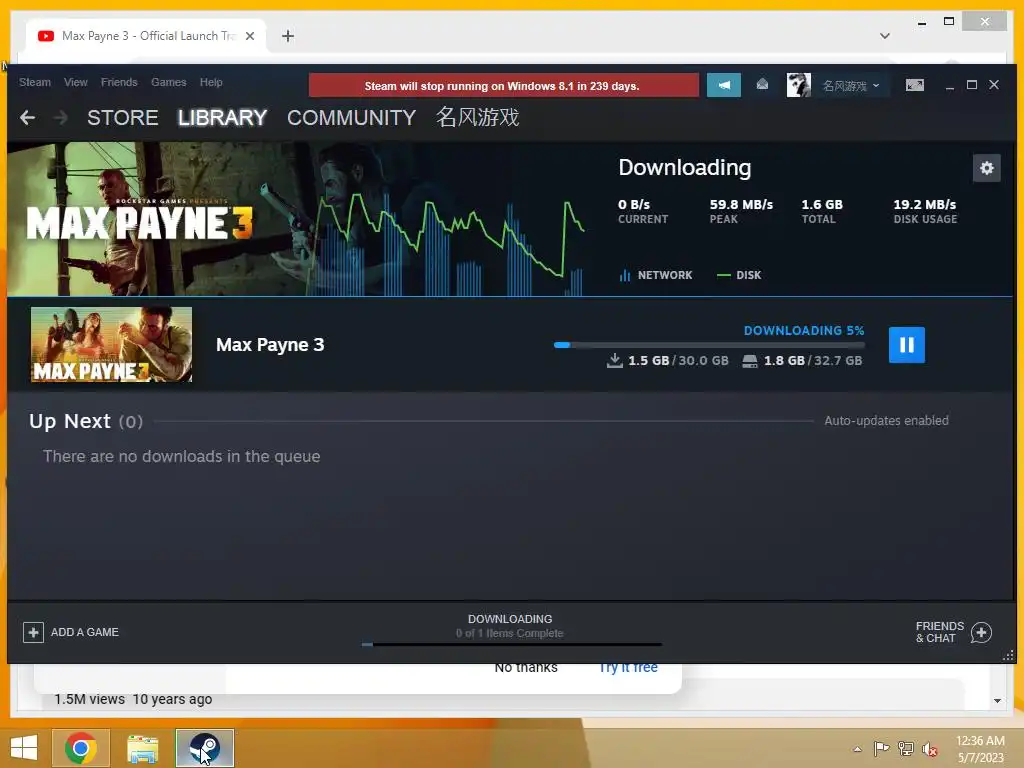Screen dimensions: 1024x768
Task: Open the Friends menu
Action: (119, 82)
